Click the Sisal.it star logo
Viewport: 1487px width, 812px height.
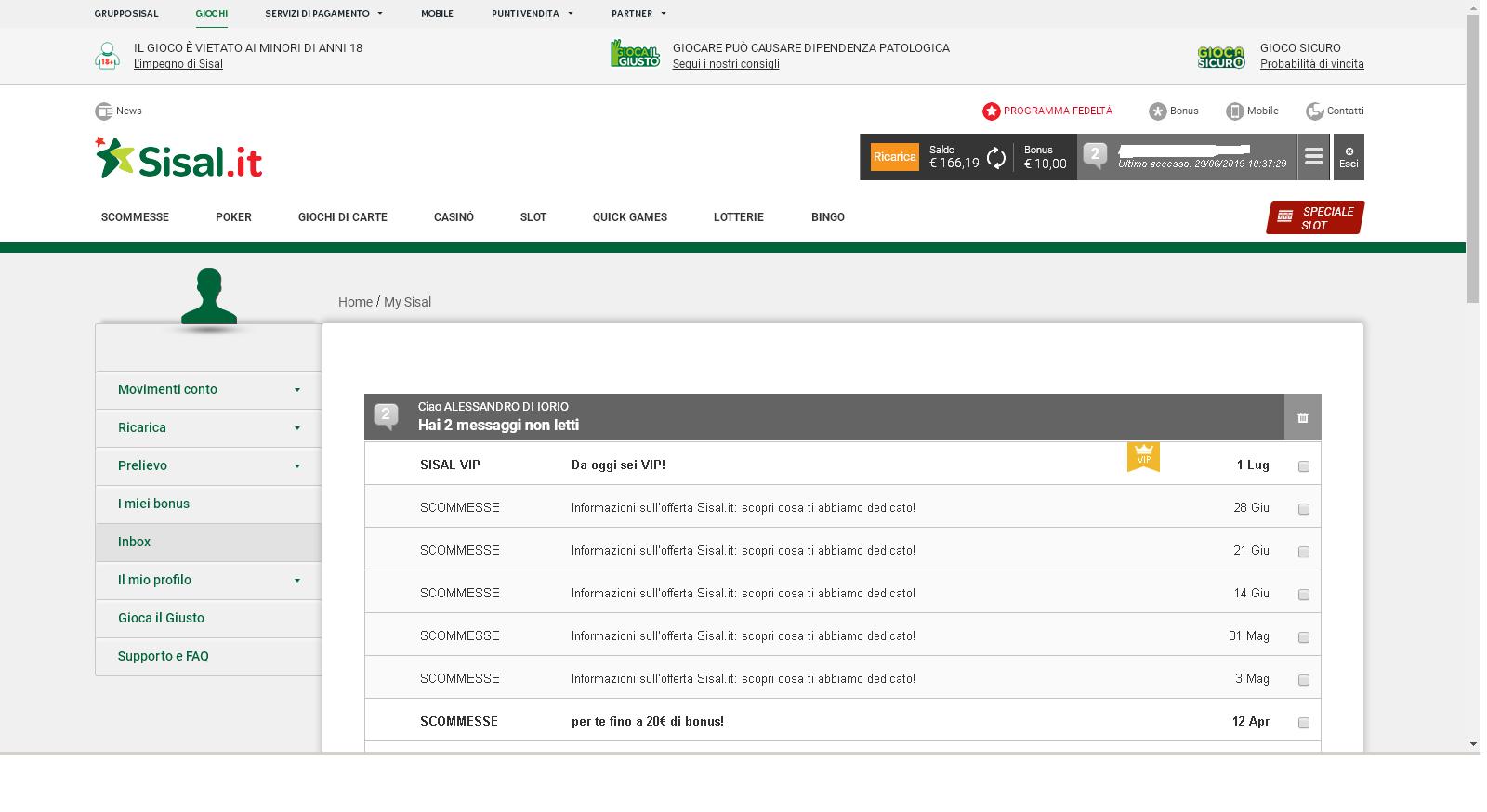point(178,158)
